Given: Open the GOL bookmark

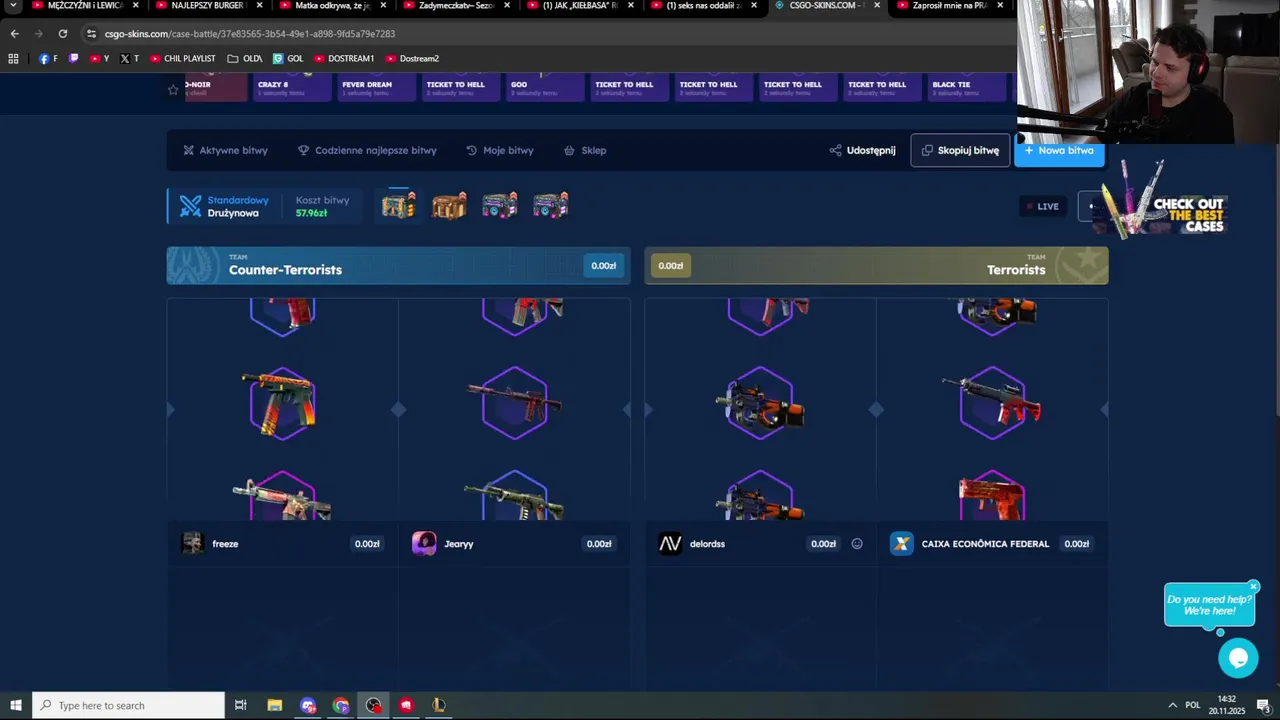Looking at the screenshot, I should (288, 58).
